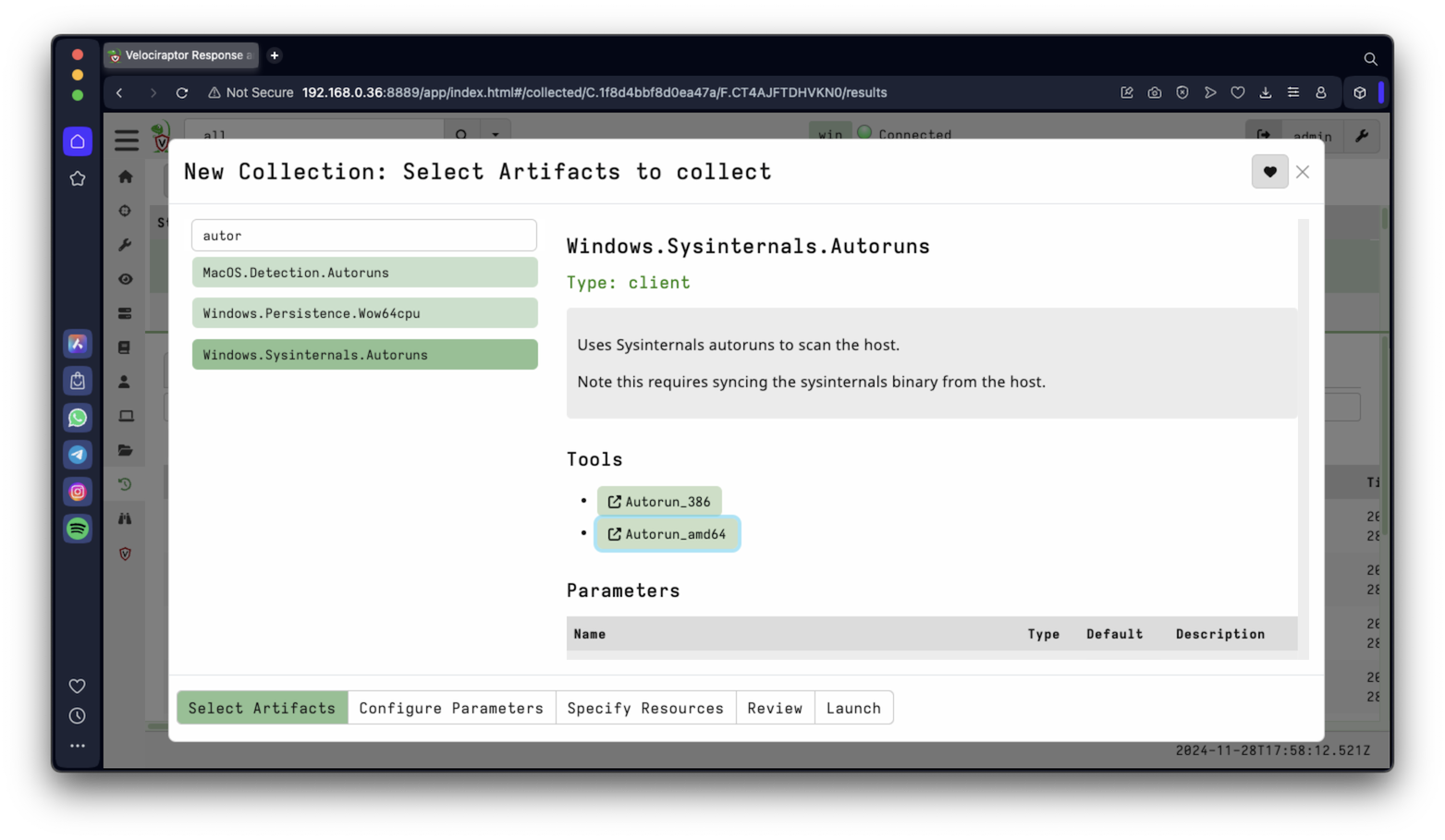Image resolution: width=1445 pixels, height=840 pixels.
Task: Select Windows.Sysinternals.Autoruns artifact
Action: [x=364, y=355]
